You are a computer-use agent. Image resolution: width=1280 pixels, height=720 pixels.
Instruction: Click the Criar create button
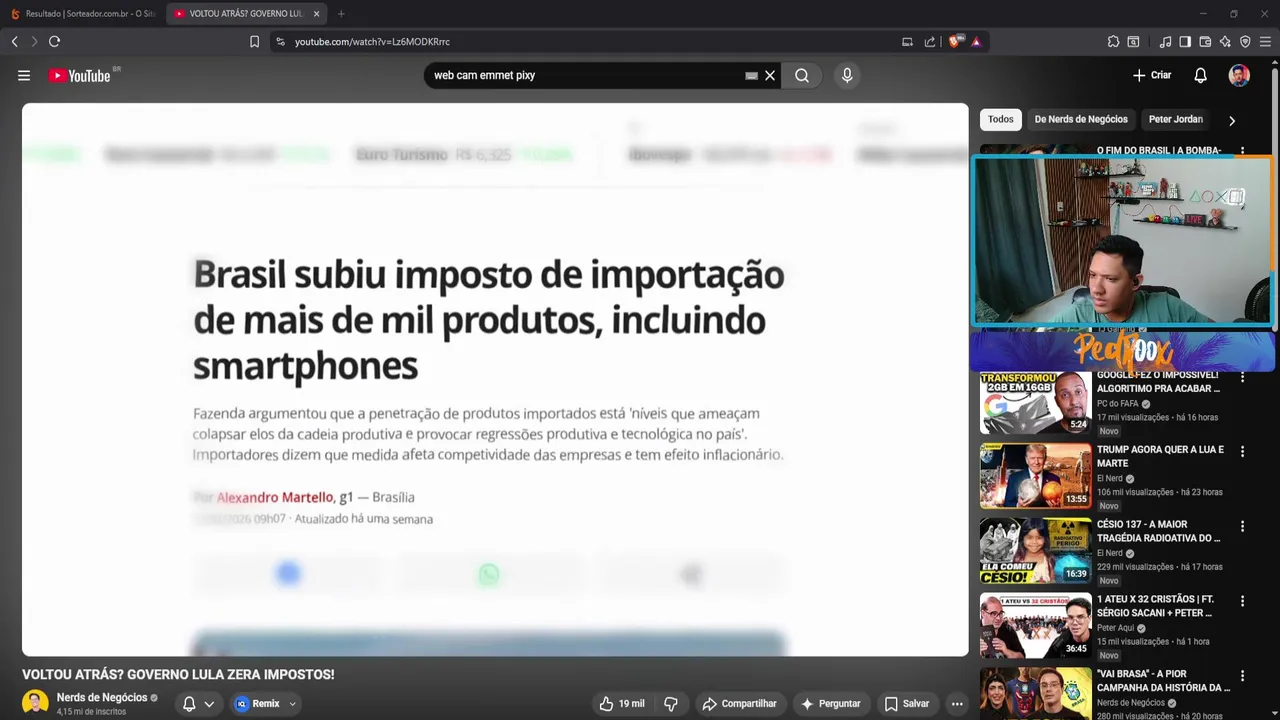point(1152,75)
